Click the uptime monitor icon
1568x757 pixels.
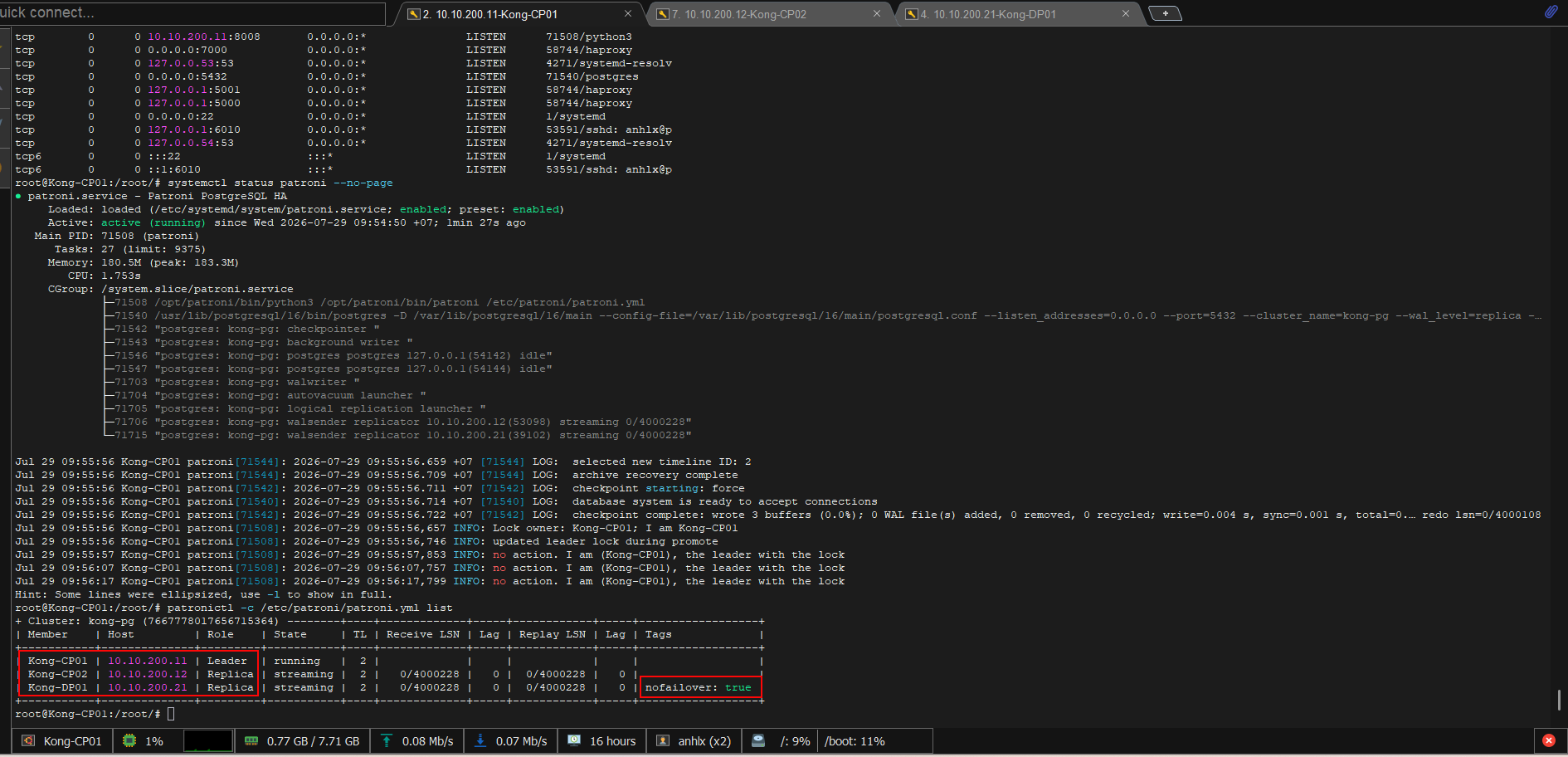point(574,740)
